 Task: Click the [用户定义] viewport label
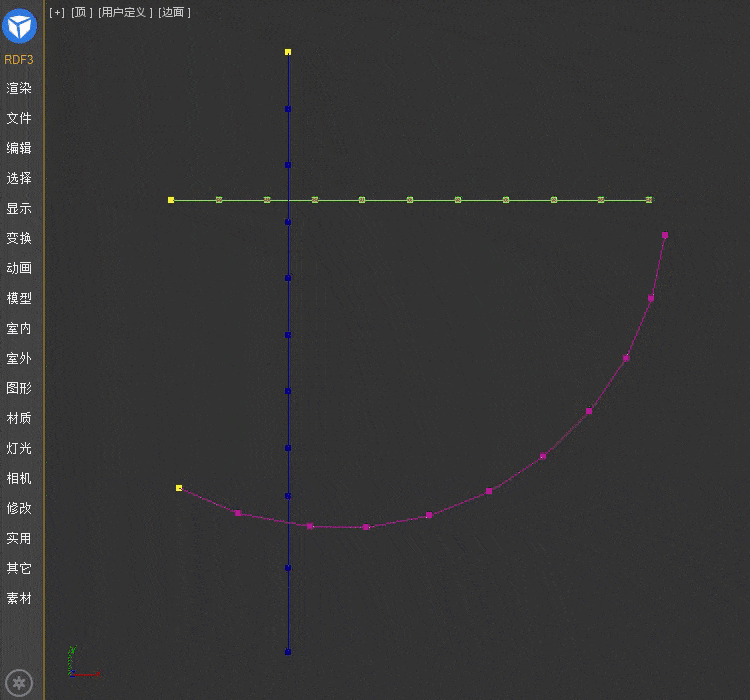(x=125, y=12)
